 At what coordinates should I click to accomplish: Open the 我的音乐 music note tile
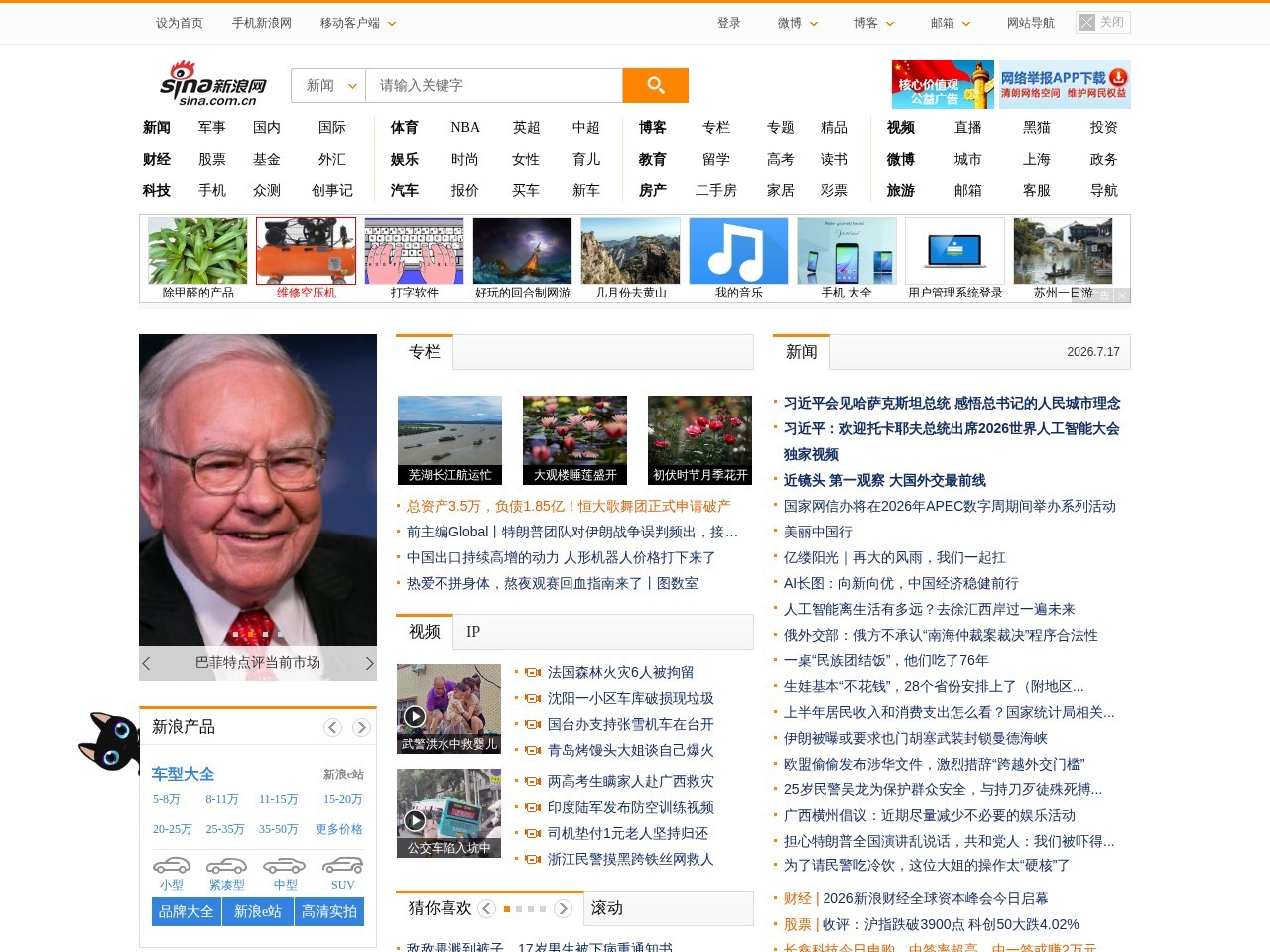(x=738, y=251)
